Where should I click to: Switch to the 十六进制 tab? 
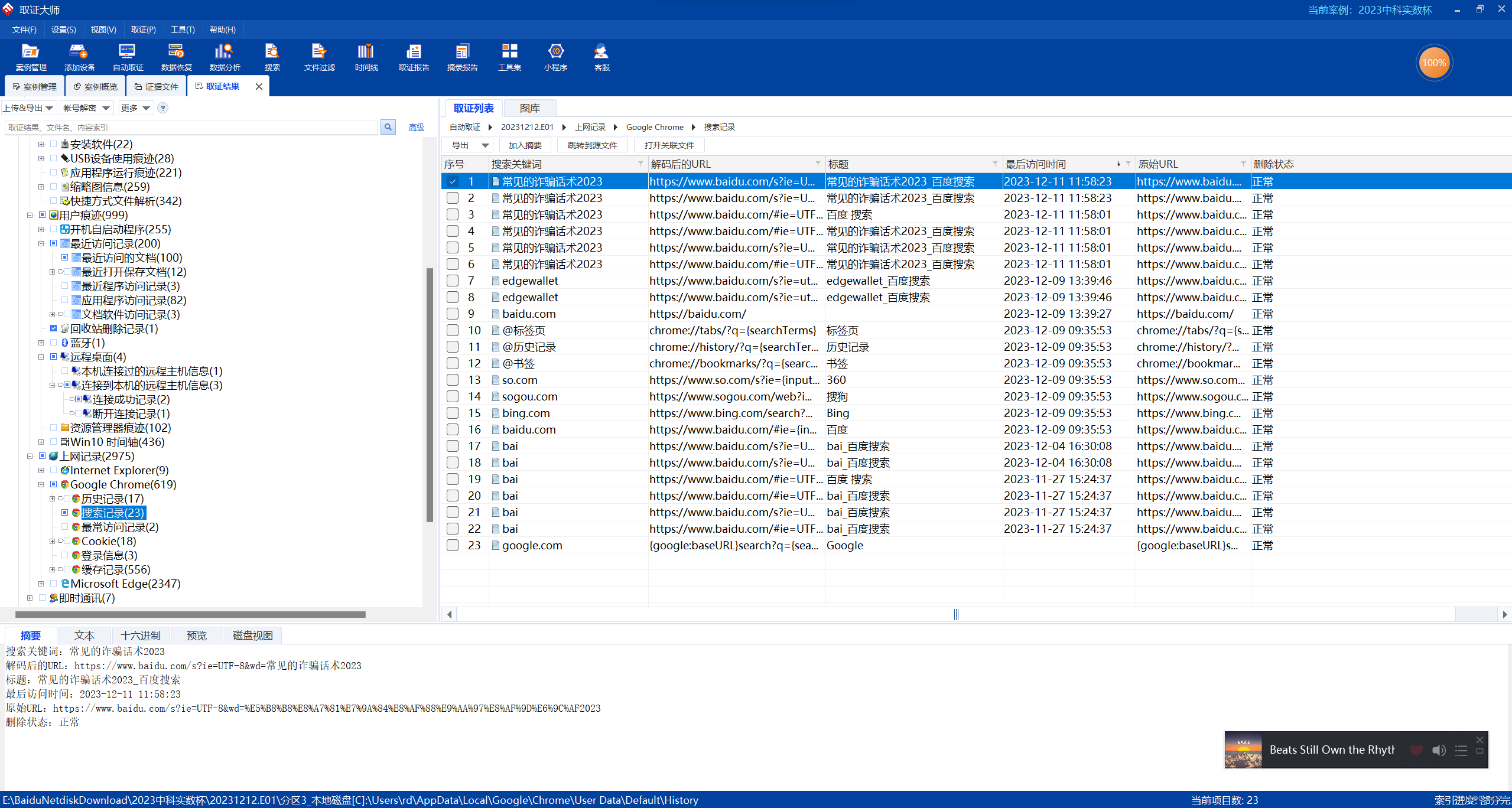(140, 636)
